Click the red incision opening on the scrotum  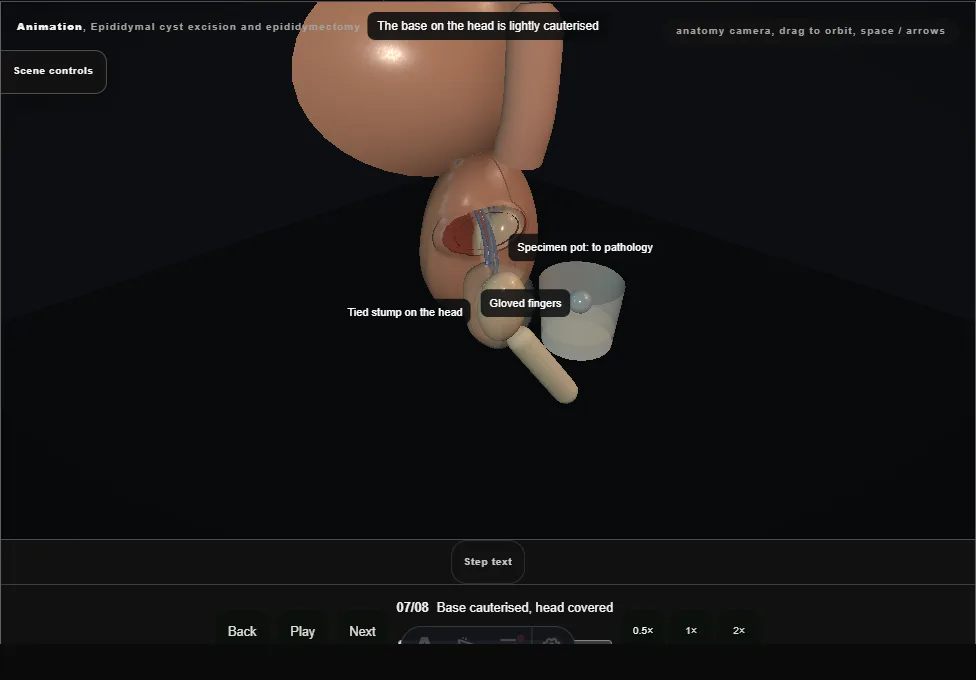459,235
